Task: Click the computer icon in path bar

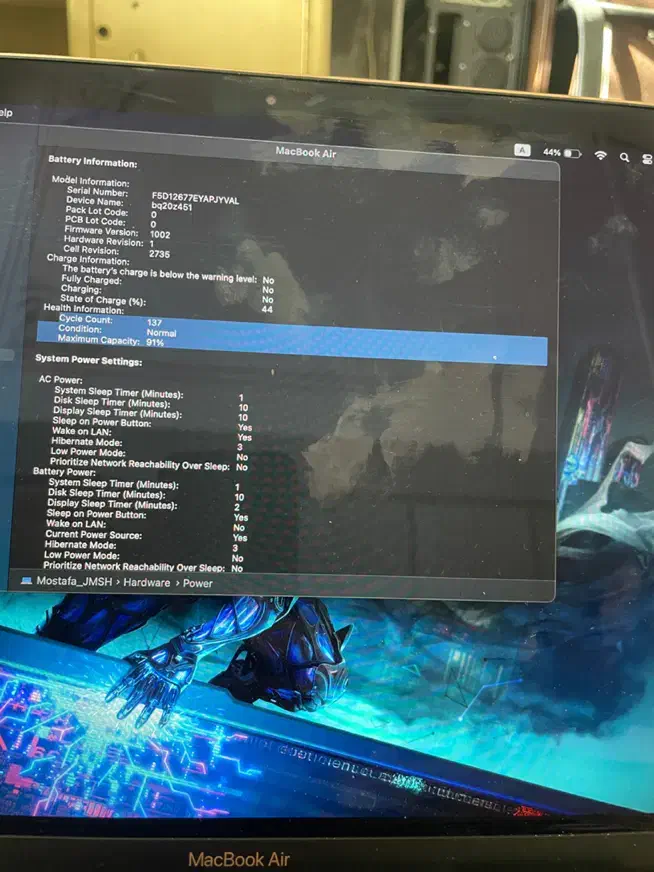Action: 26,581
